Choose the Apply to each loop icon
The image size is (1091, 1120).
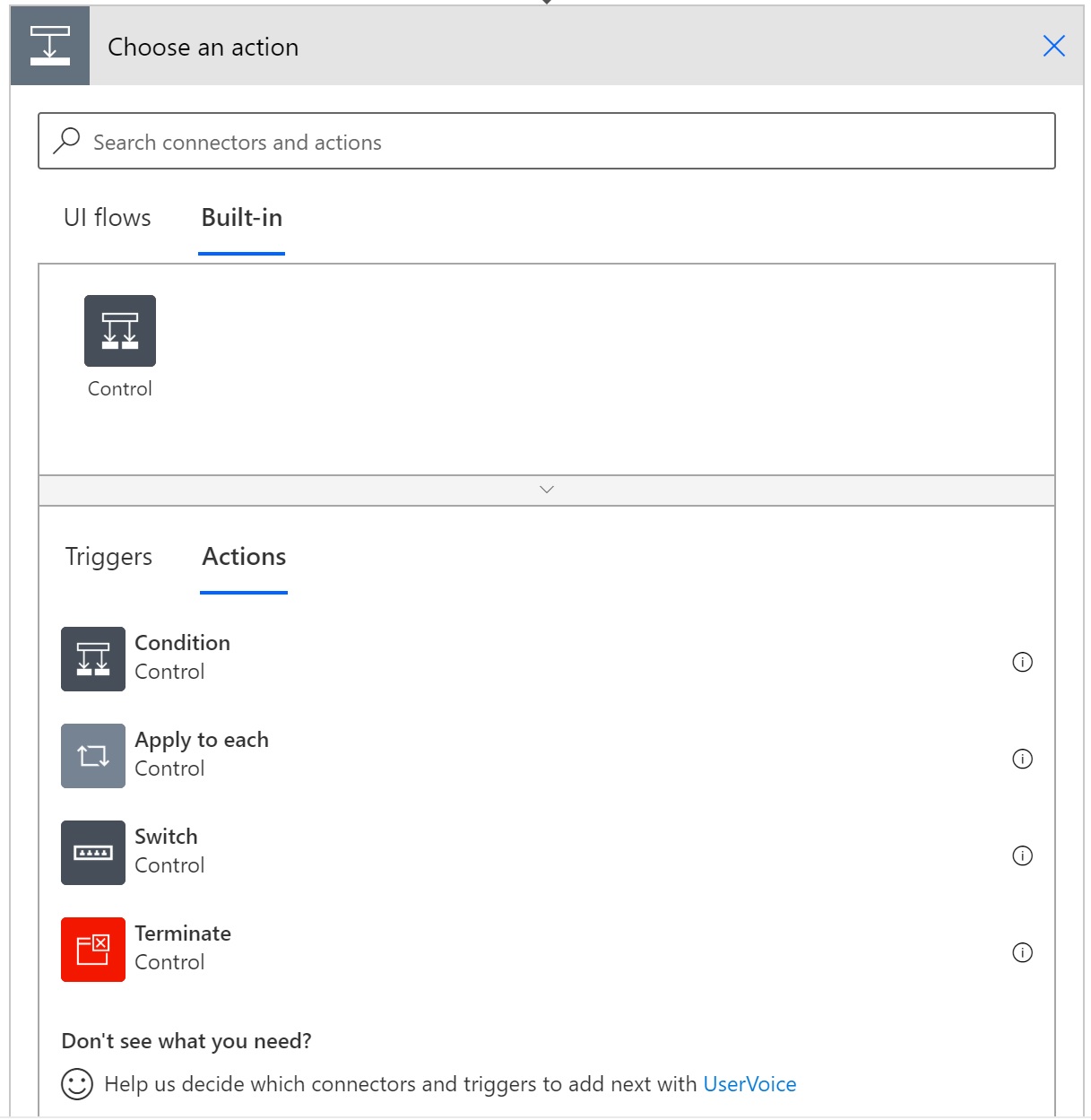click(x=93, y=756)
